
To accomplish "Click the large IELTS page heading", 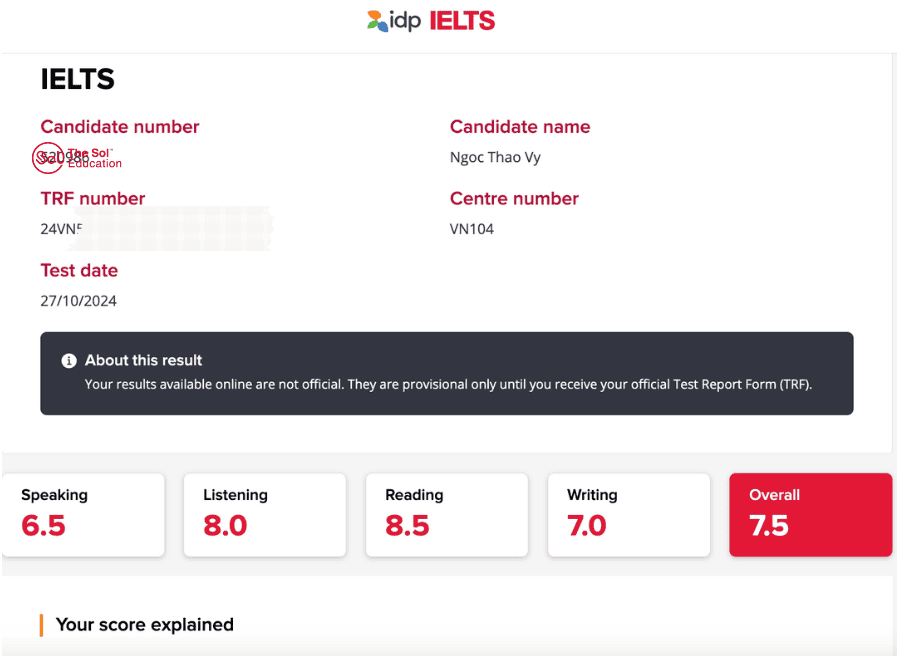I will click(78, 80).
